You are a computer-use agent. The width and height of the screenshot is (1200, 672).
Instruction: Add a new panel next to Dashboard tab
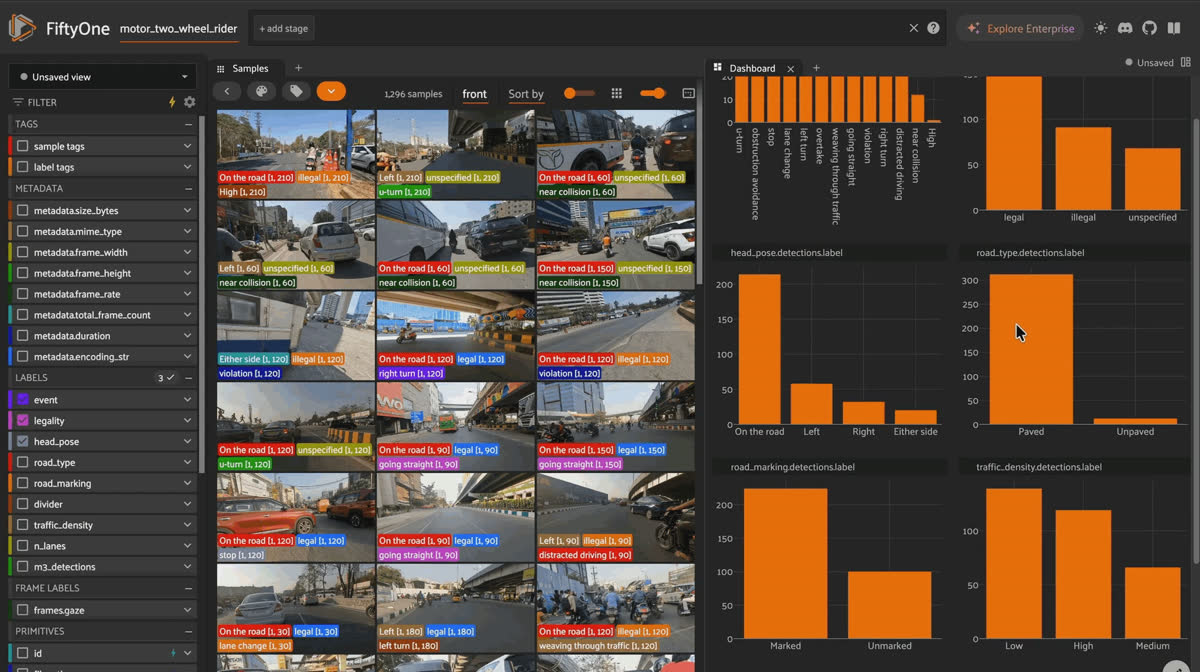(x=816, y=68)
